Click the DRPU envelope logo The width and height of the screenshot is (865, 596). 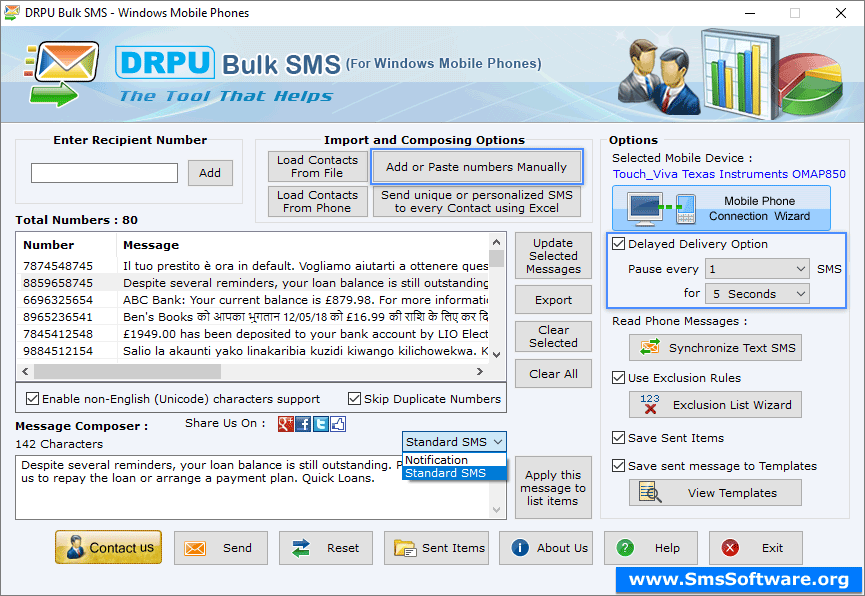(62, 73)
